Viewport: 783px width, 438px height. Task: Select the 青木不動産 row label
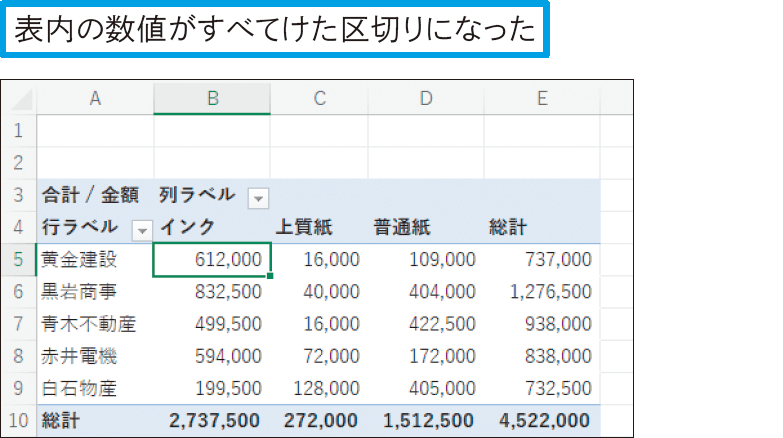(x=95, y=324)
